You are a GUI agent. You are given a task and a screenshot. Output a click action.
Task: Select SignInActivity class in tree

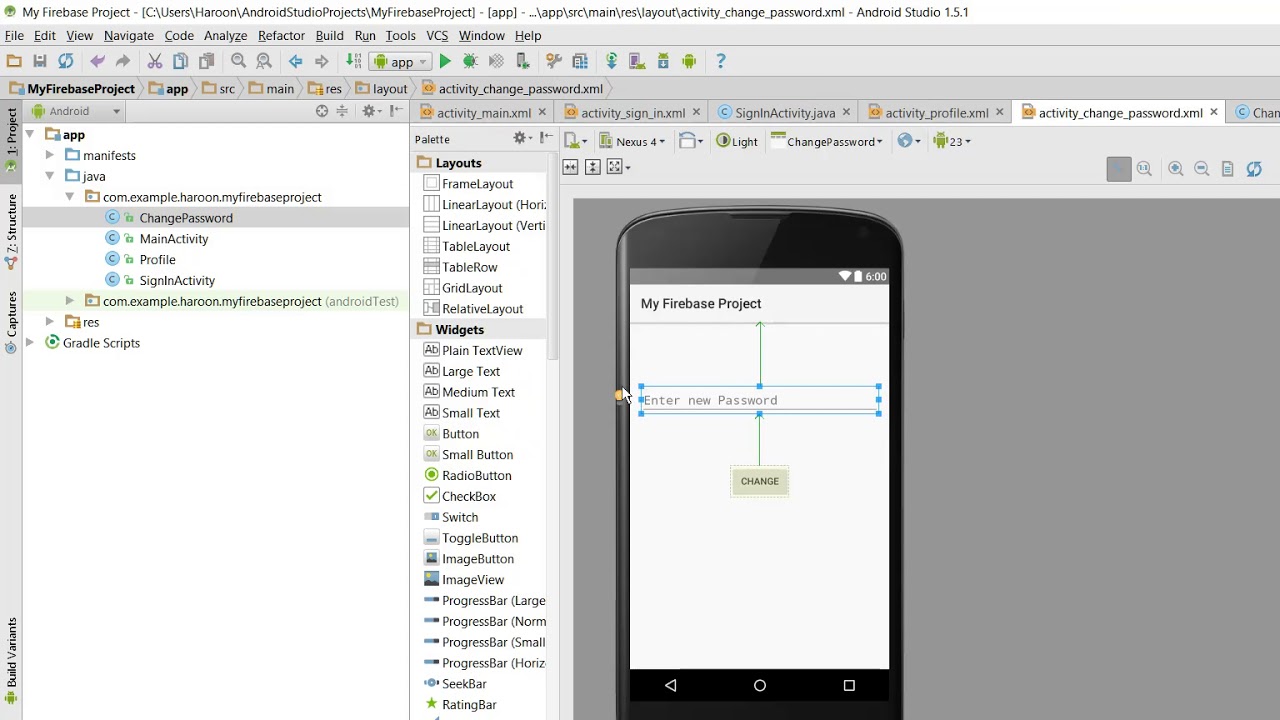[177, 280]
